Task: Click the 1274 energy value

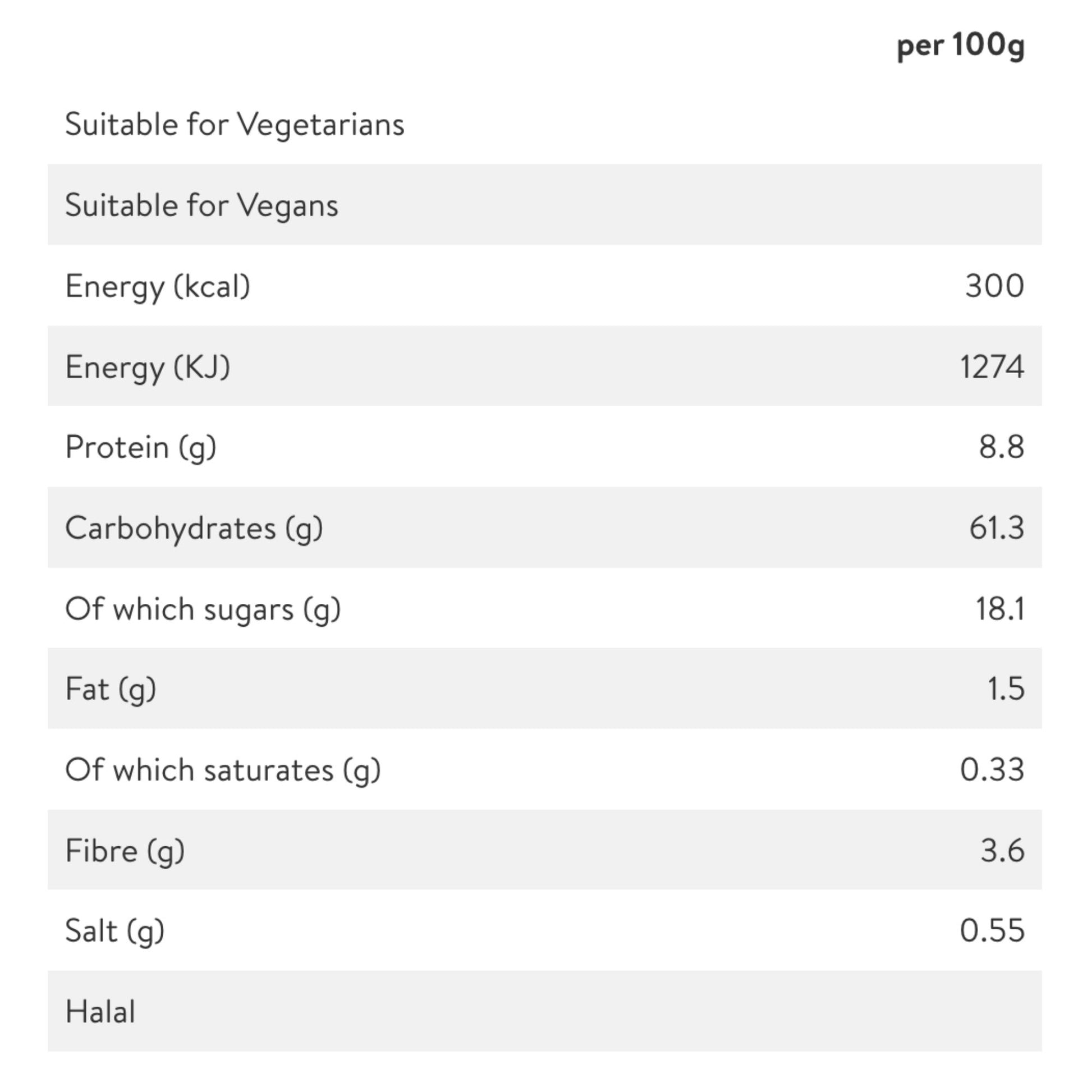Action: click(992, 366)
